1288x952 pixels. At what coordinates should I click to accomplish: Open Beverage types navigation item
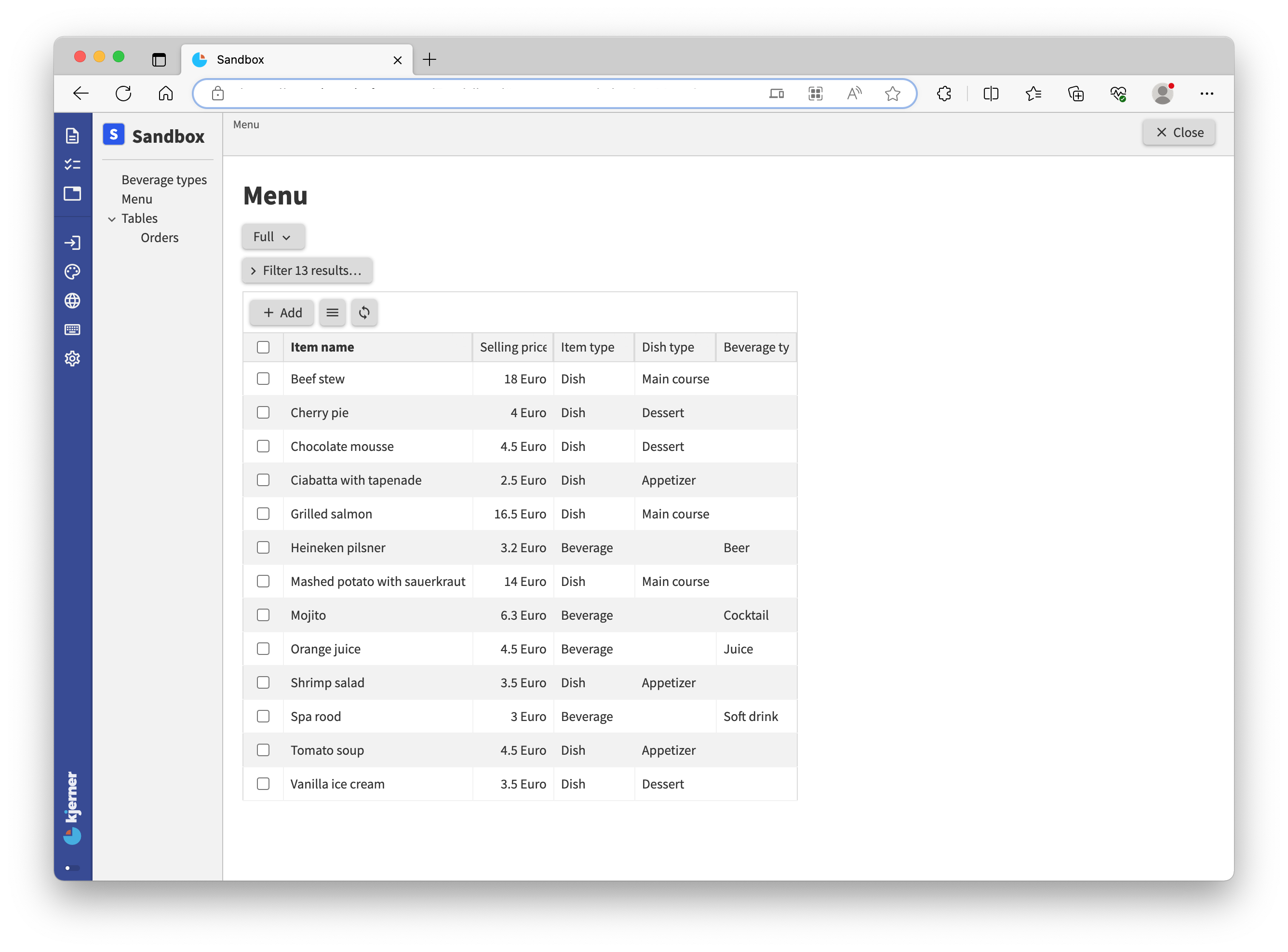click(164, 178)
